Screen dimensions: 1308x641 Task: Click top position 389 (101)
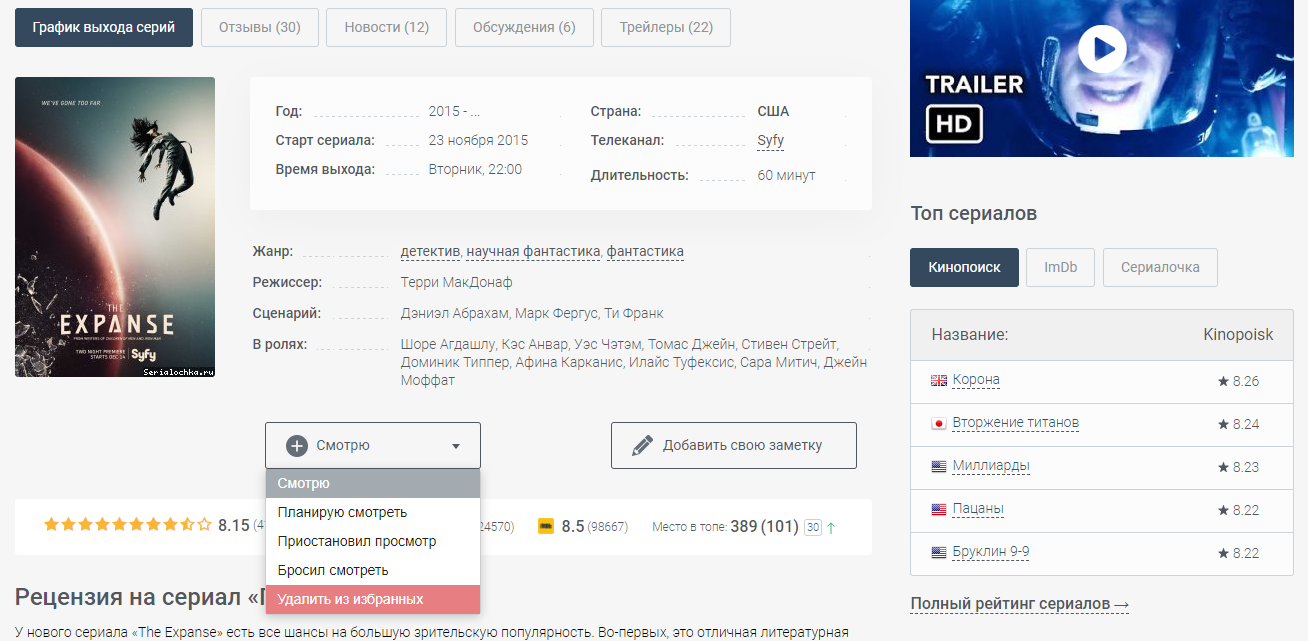(x=764, y=526)
